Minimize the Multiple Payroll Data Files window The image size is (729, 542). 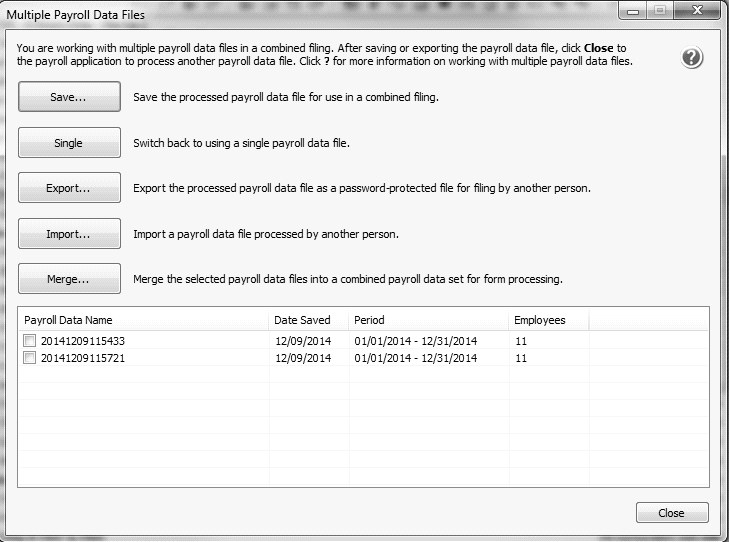coord(633,10)
